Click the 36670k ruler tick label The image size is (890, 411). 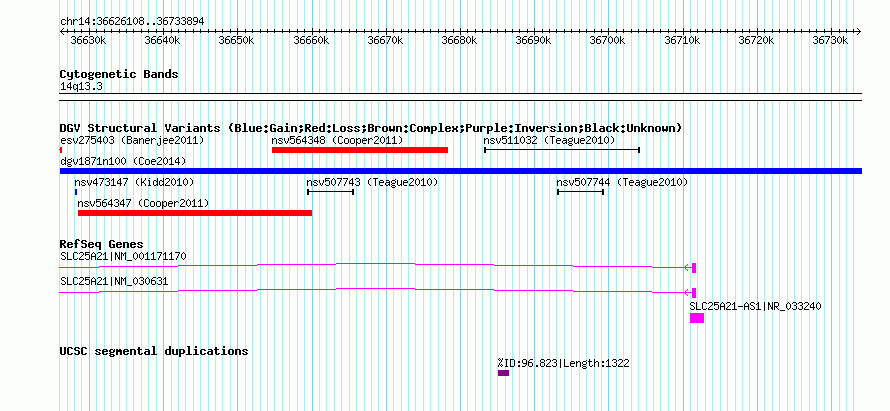pyautogui.click(x=387, y=40)
